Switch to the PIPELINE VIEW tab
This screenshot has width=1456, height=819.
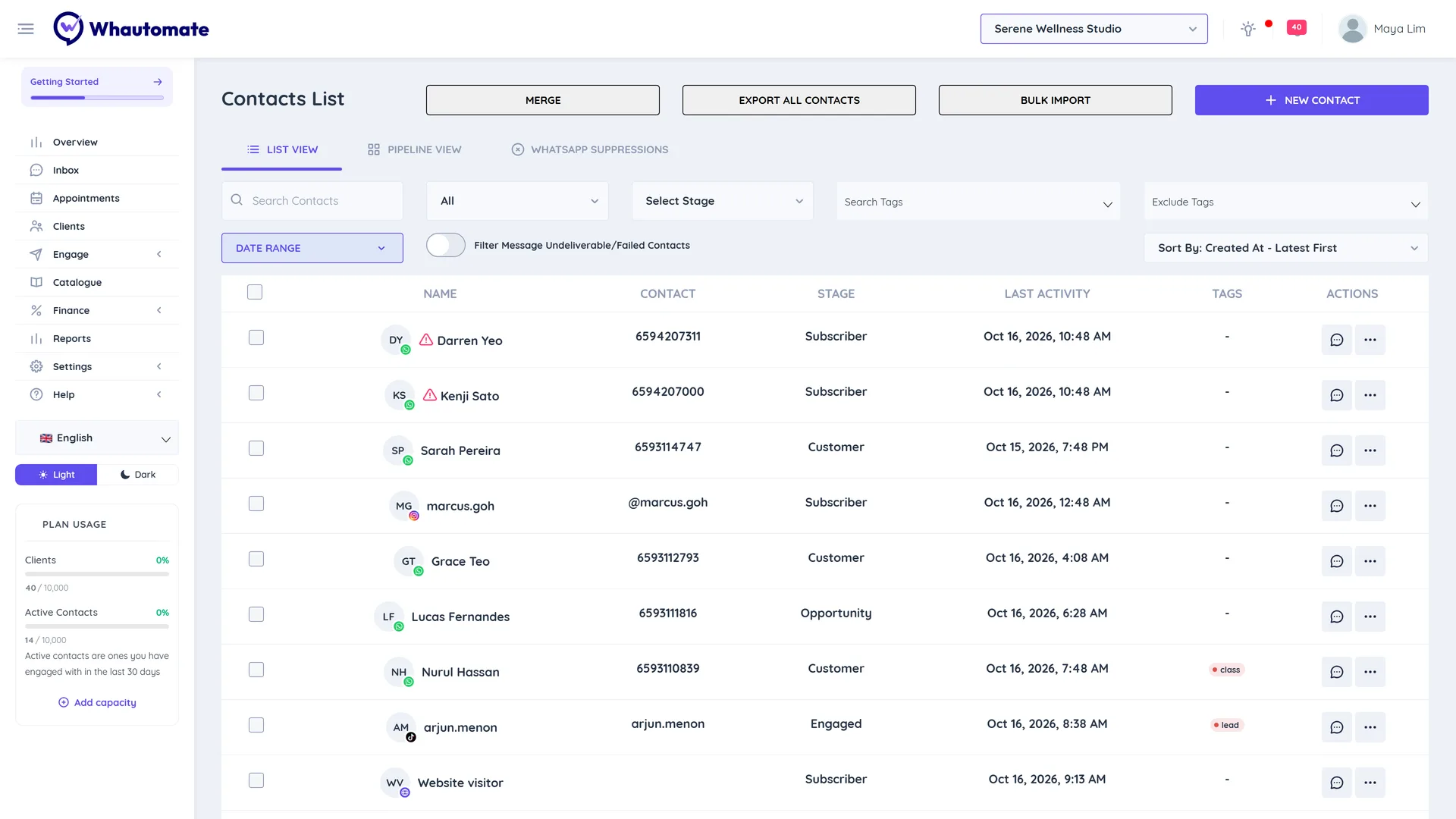(x=415, y=149)
